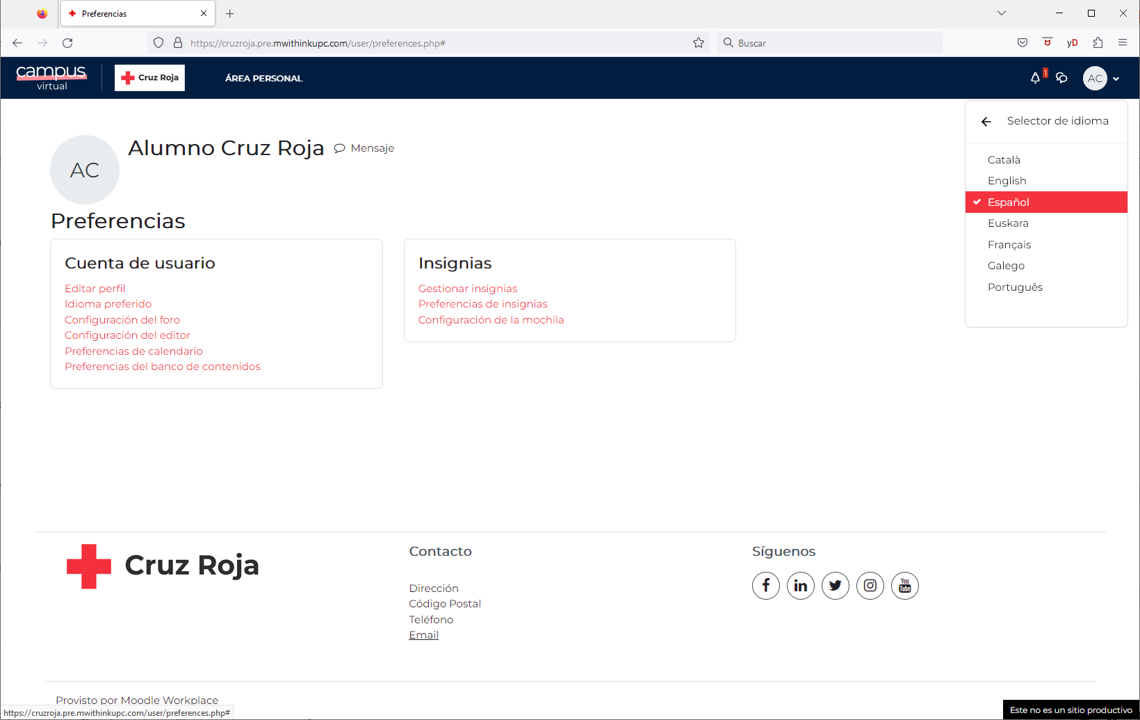This screenshot has width=1140, height=720.
Task: Choose Français from language list
Action: [x=1009, y=245]
